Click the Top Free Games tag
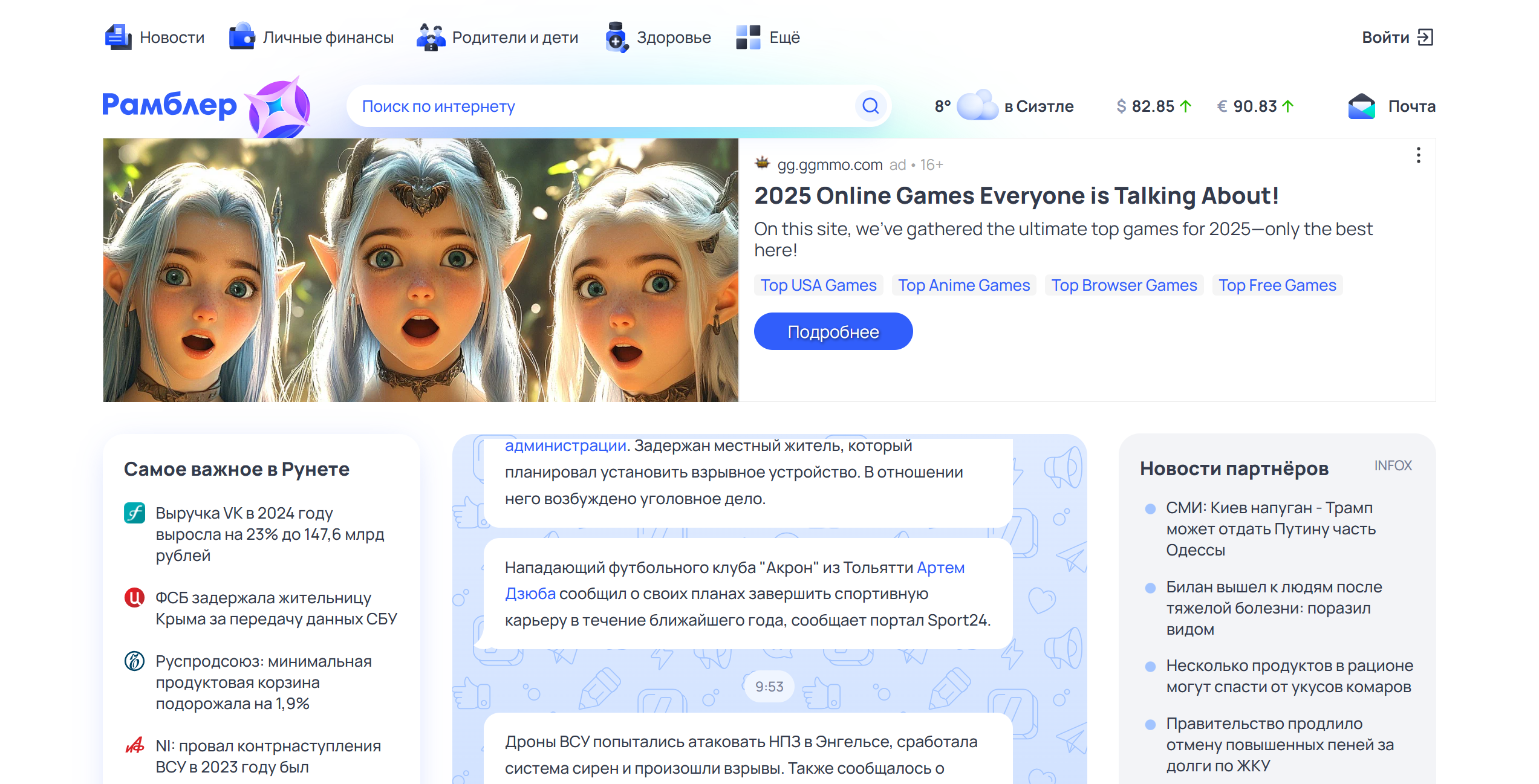 click(x=1277, y=285)
